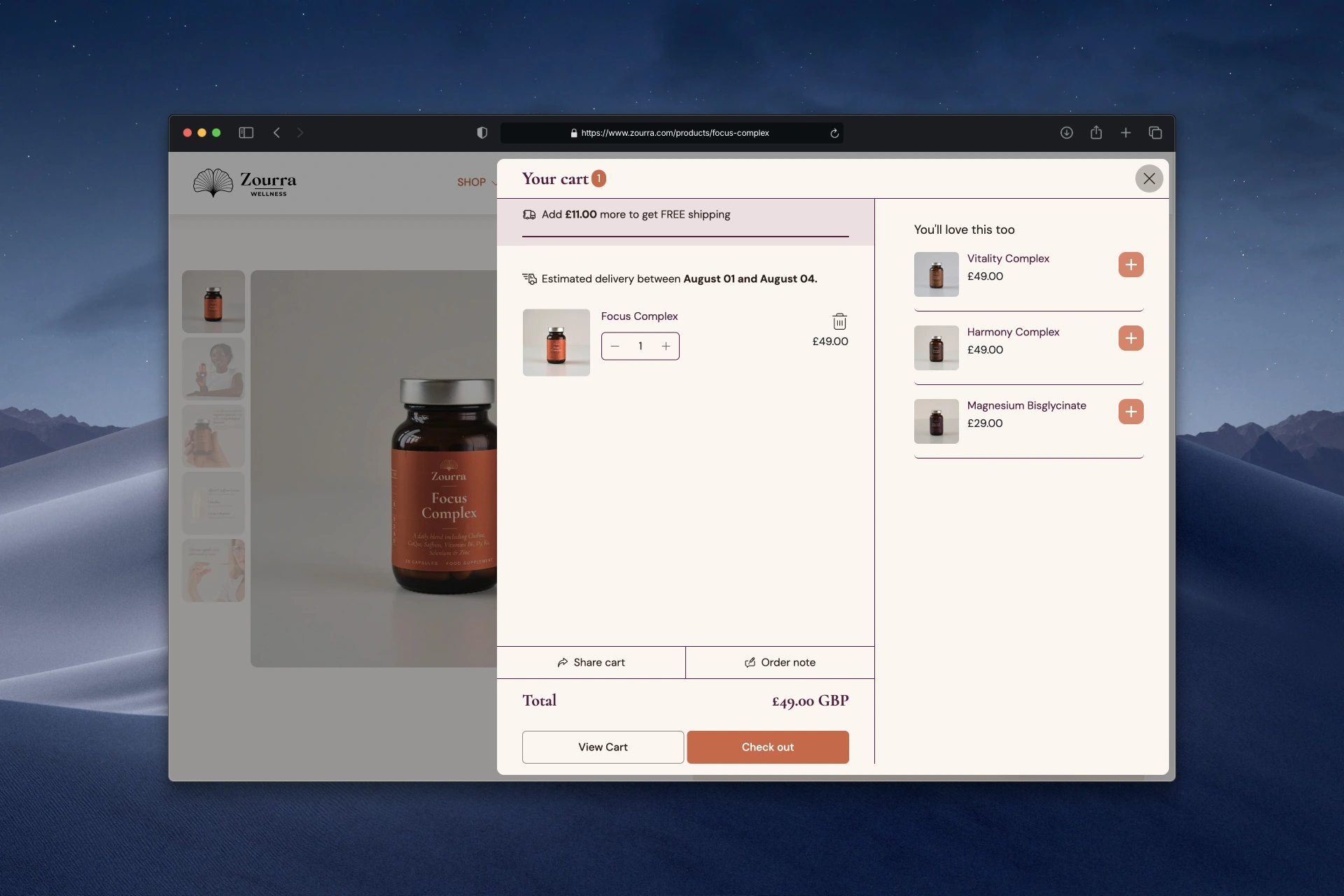
Task: Open the Harmony Complex thumbnail image
Action: (936, 348)
